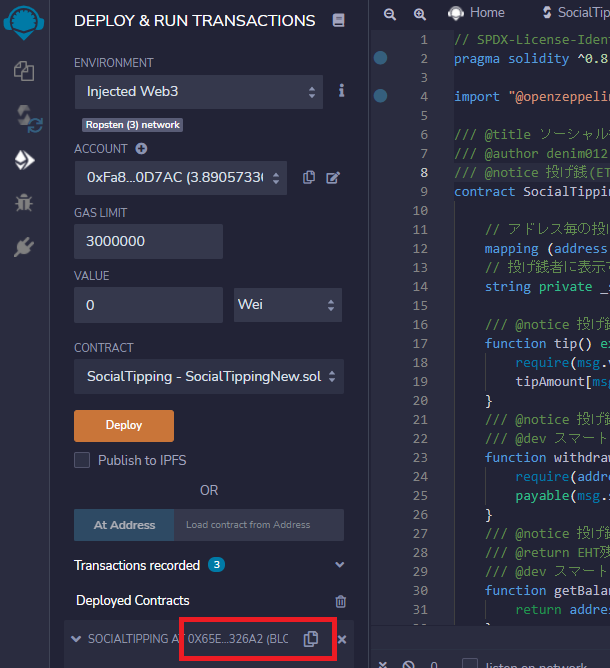This screenshot has width=610, height=668.
Task: Open the Solidity Compiler sidebar icon
Action: click(28, 118)
